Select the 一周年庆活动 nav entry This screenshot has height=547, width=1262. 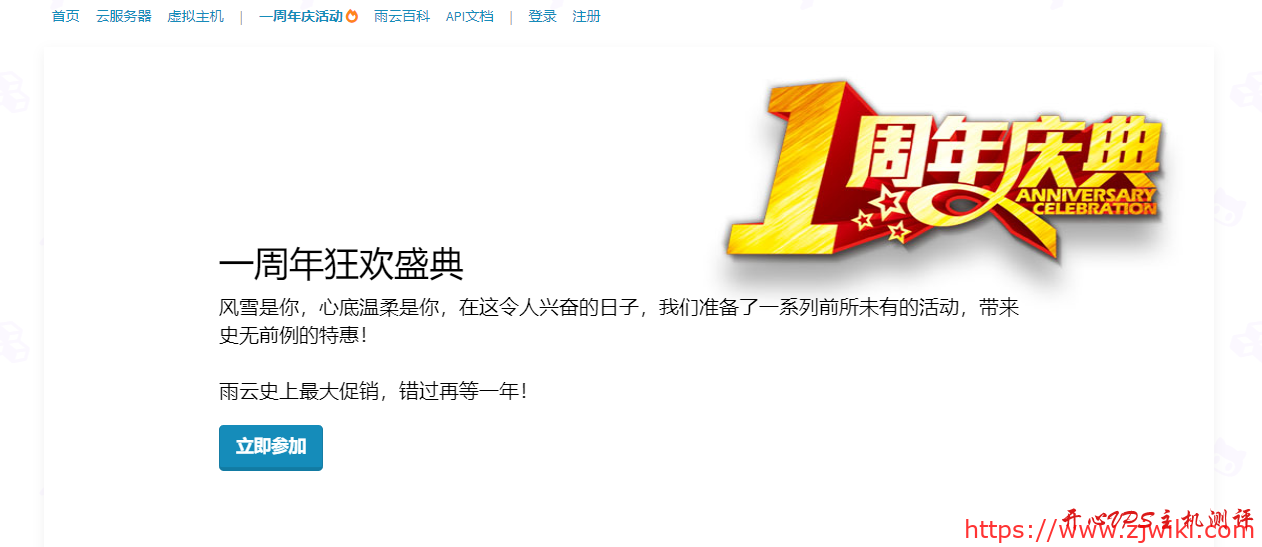(x=301, y=16)
